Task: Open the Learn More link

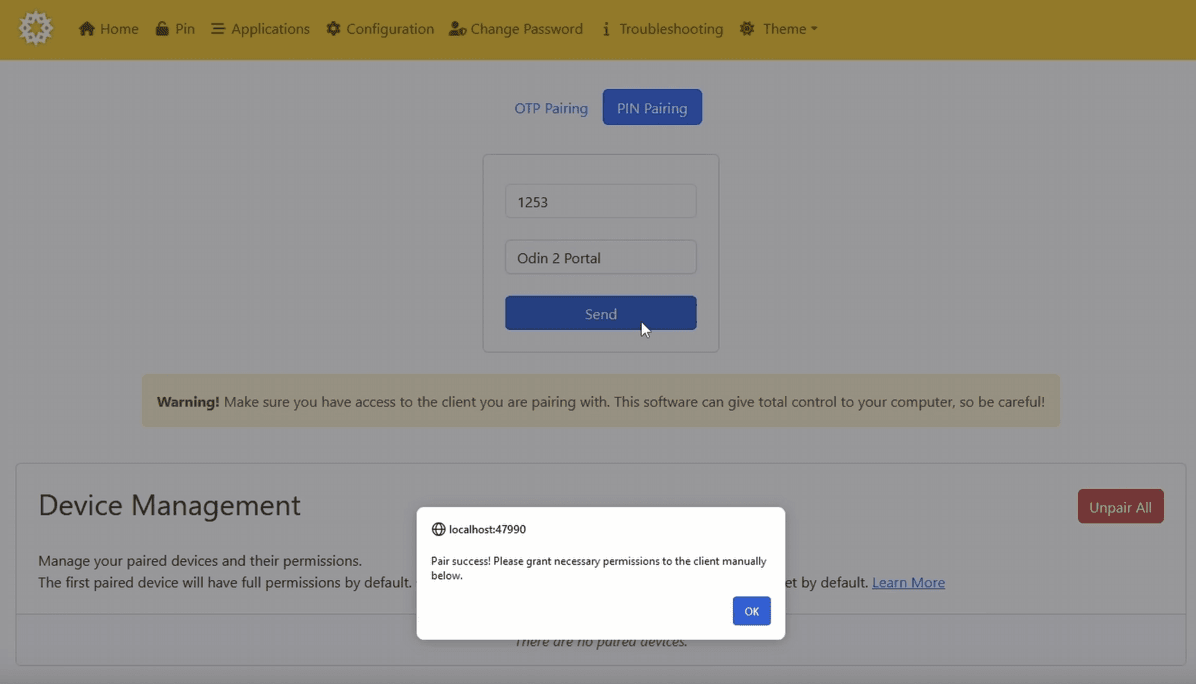Action: (x=908, y=582)
